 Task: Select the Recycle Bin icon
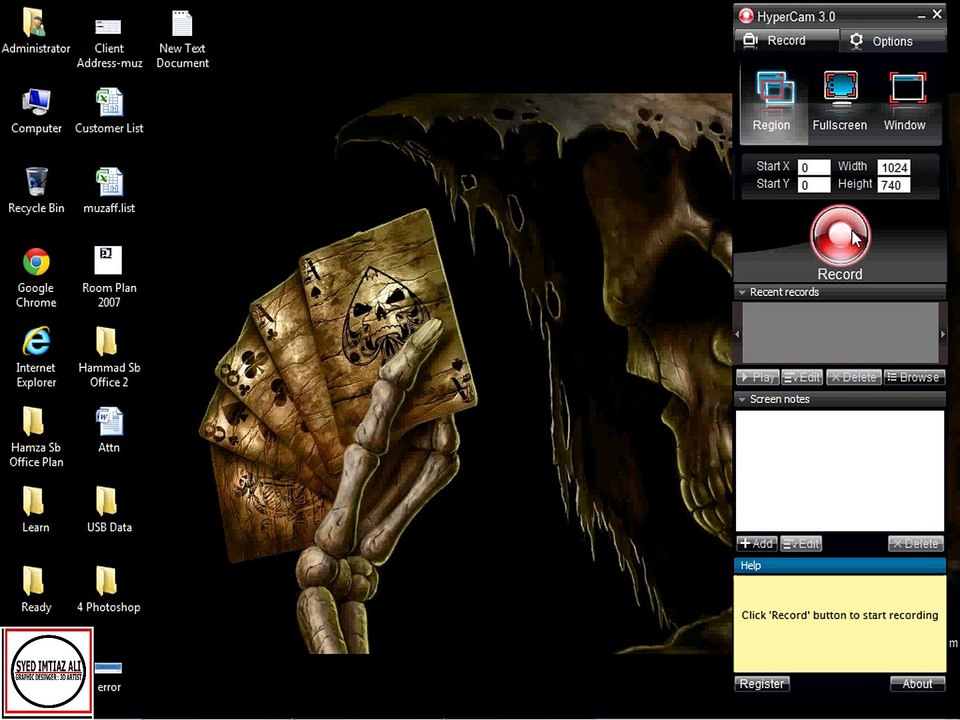(36, 191)
